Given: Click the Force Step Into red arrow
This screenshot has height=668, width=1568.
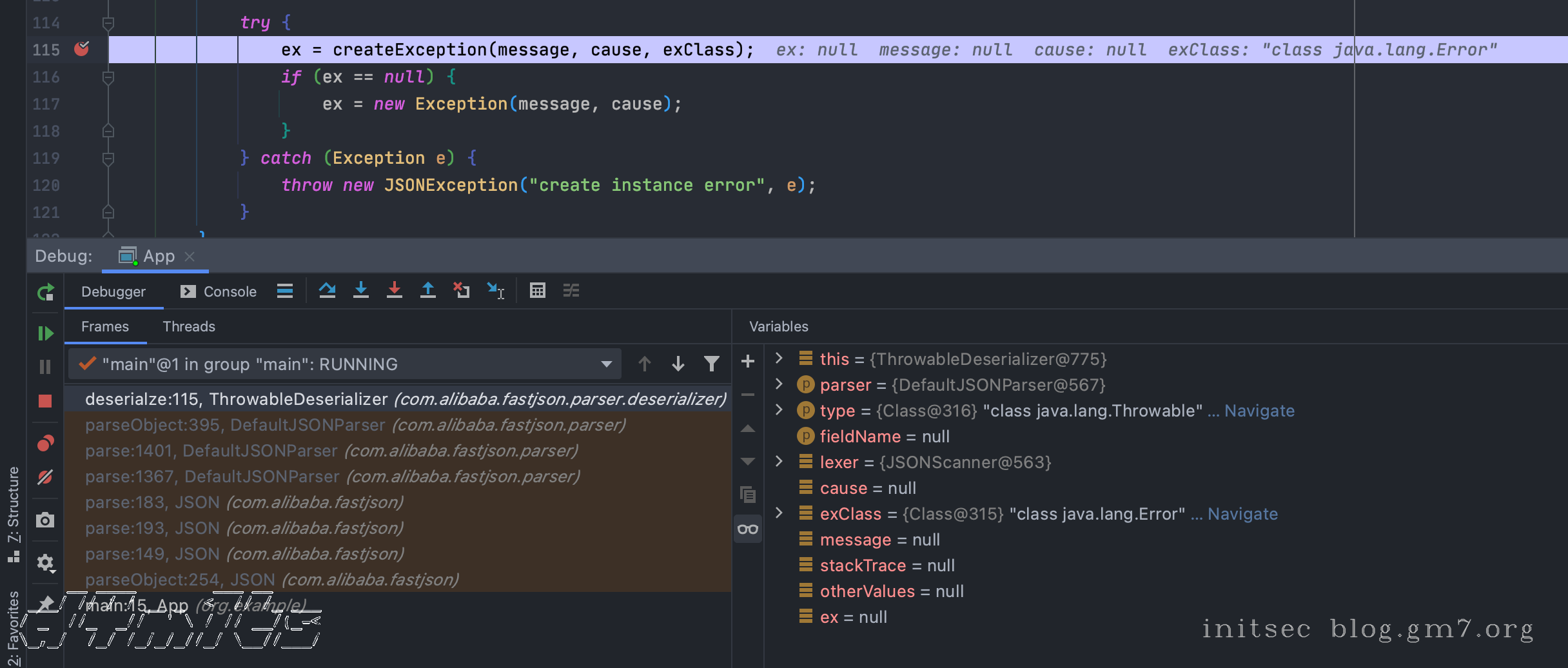Looking at the screenshot, I should (x=395, y=291).
